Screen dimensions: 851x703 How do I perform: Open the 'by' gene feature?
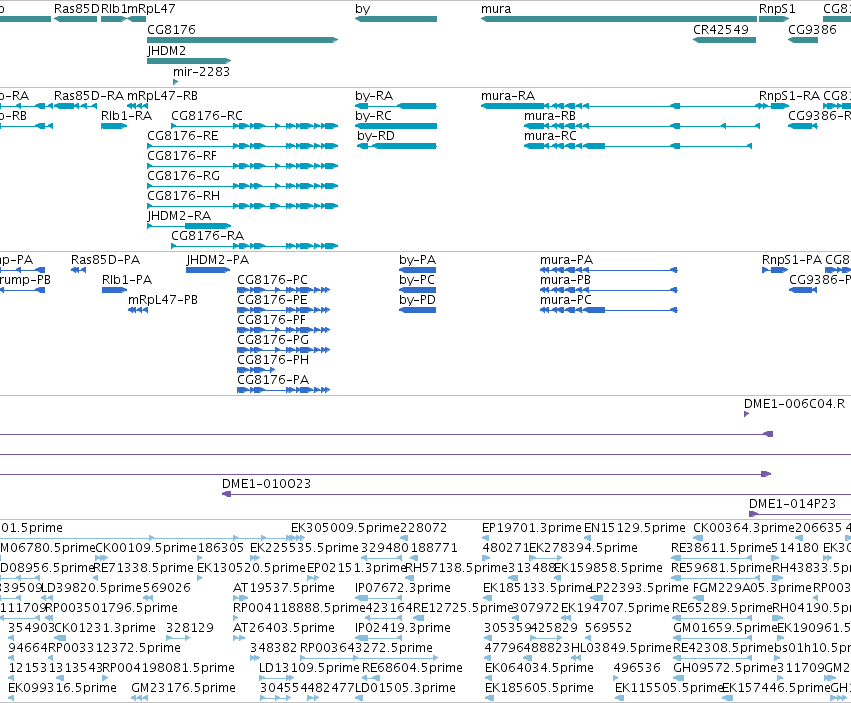click(396, 19)
